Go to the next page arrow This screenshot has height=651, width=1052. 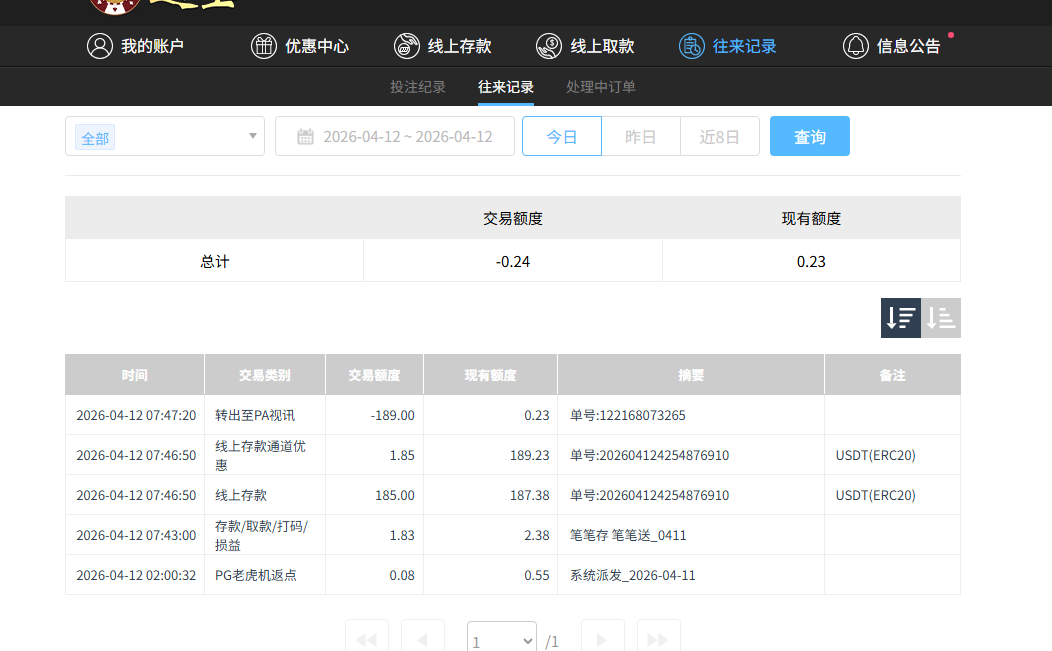click(x=602, y=639)
